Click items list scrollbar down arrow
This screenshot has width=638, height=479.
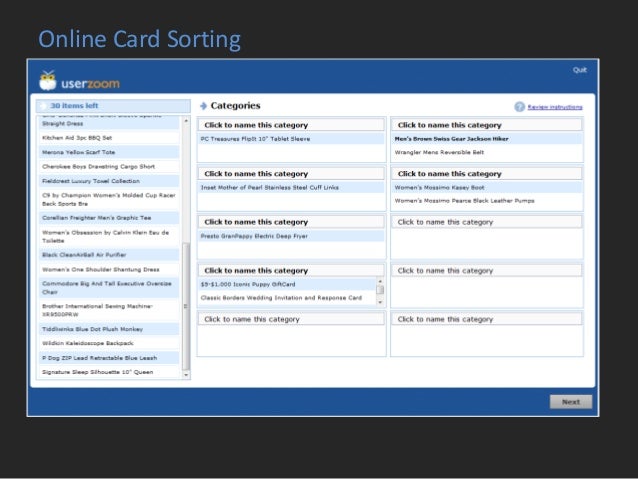tap(186, 375)
